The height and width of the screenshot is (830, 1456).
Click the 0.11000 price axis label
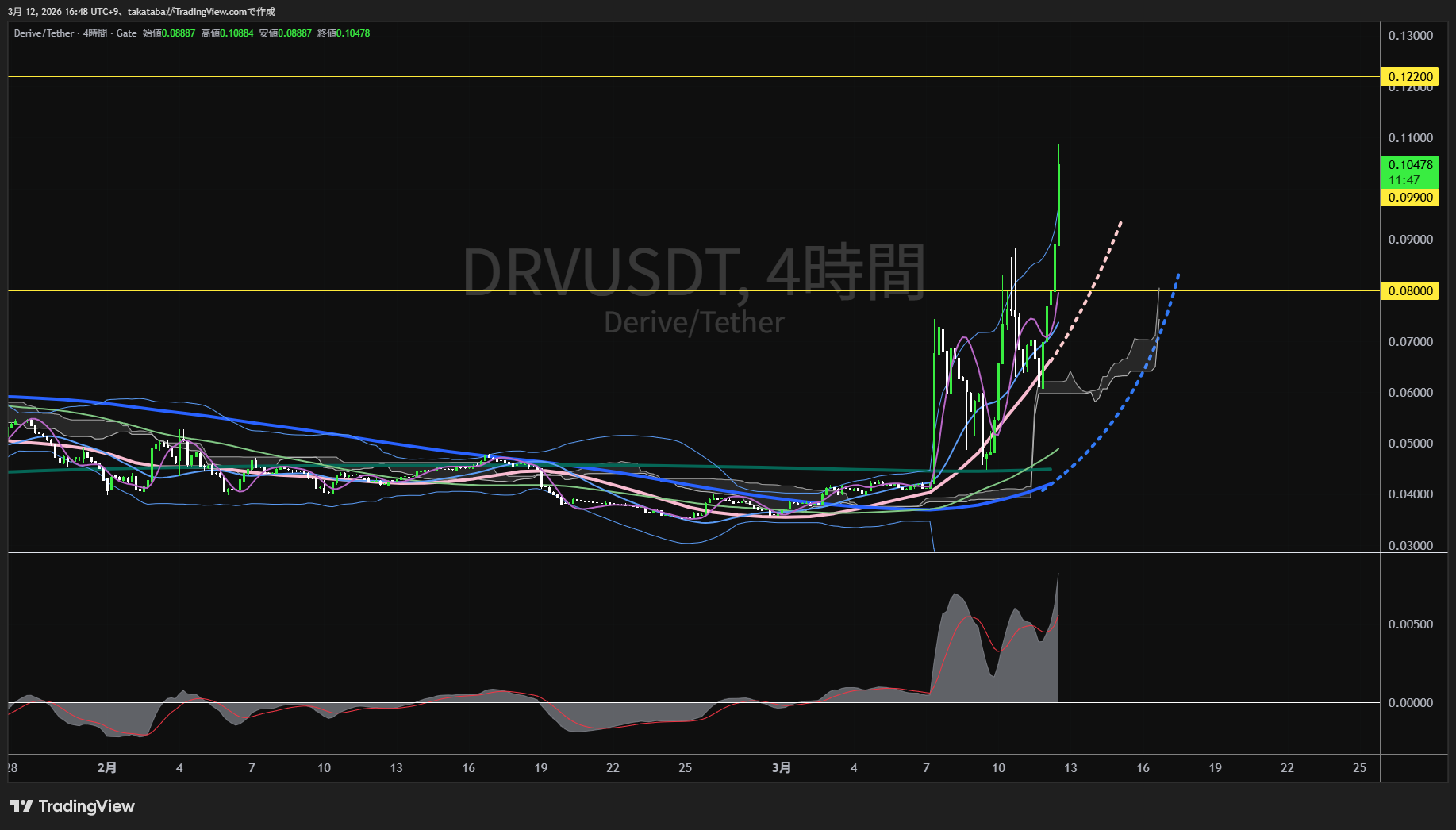[1410, 138]
